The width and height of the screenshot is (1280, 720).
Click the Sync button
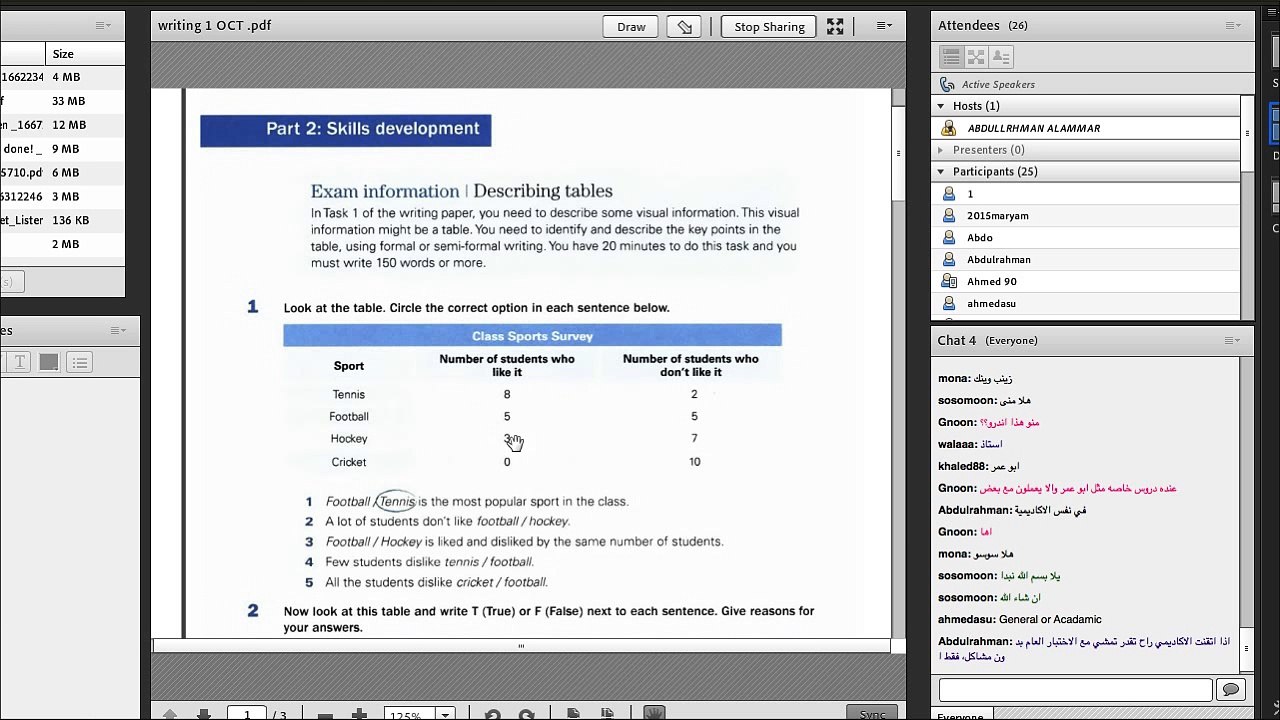click(x=872, y=714)
